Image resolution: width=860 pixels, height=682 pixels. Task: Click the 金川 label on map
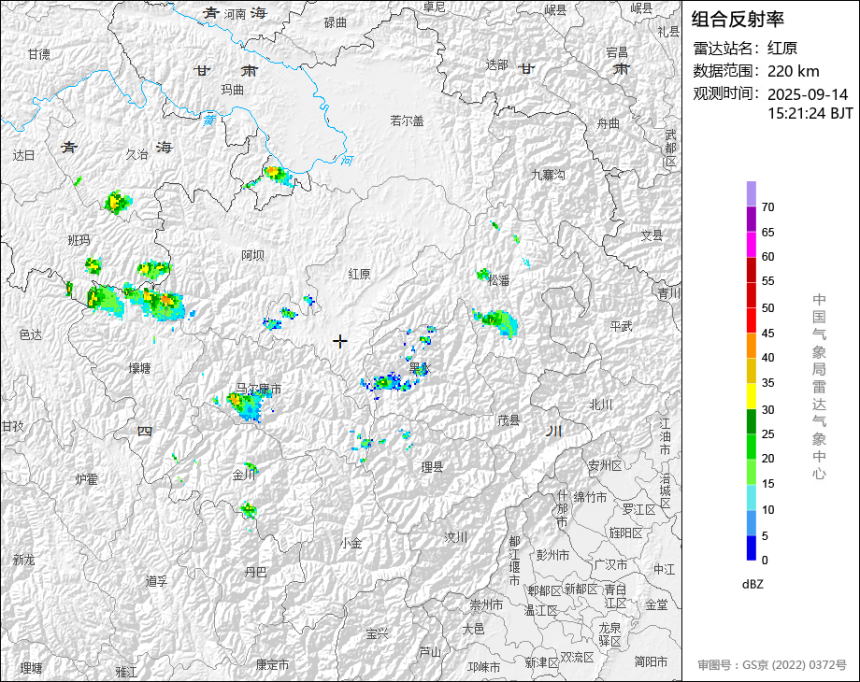[244, 475]
